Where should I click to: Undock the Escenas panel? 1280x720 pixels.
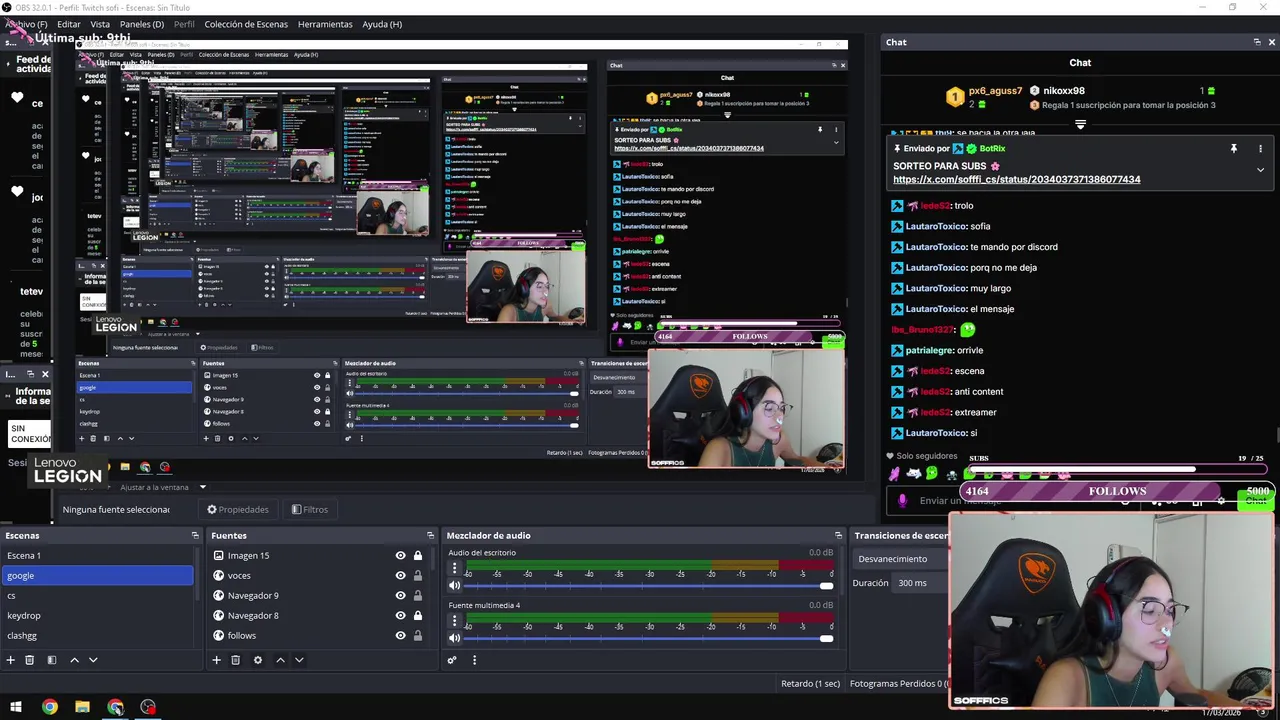(195, 535)
